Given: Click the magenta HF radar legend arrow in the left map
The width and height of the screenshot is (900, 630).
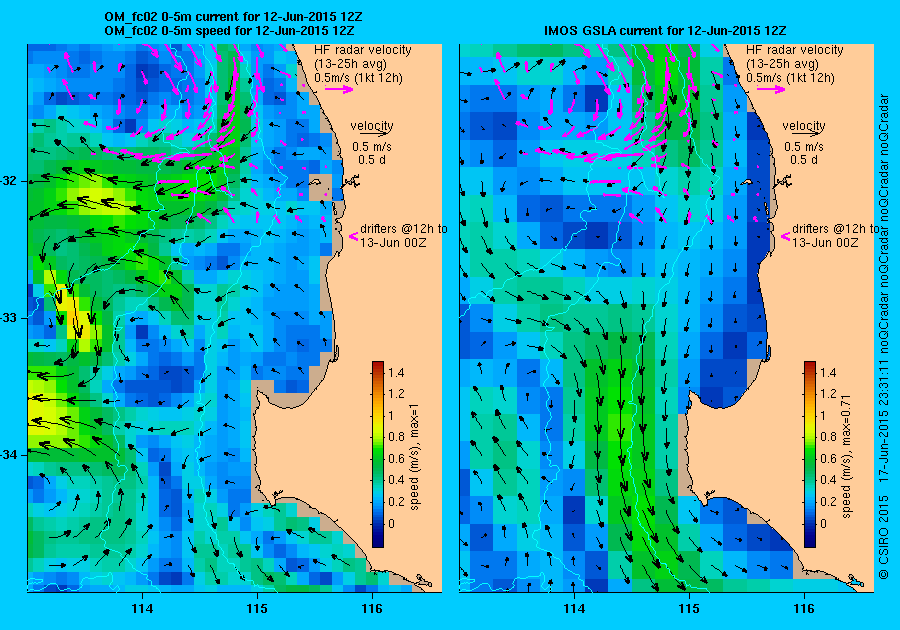Looking at the screenshot, I should click(339, 88).
